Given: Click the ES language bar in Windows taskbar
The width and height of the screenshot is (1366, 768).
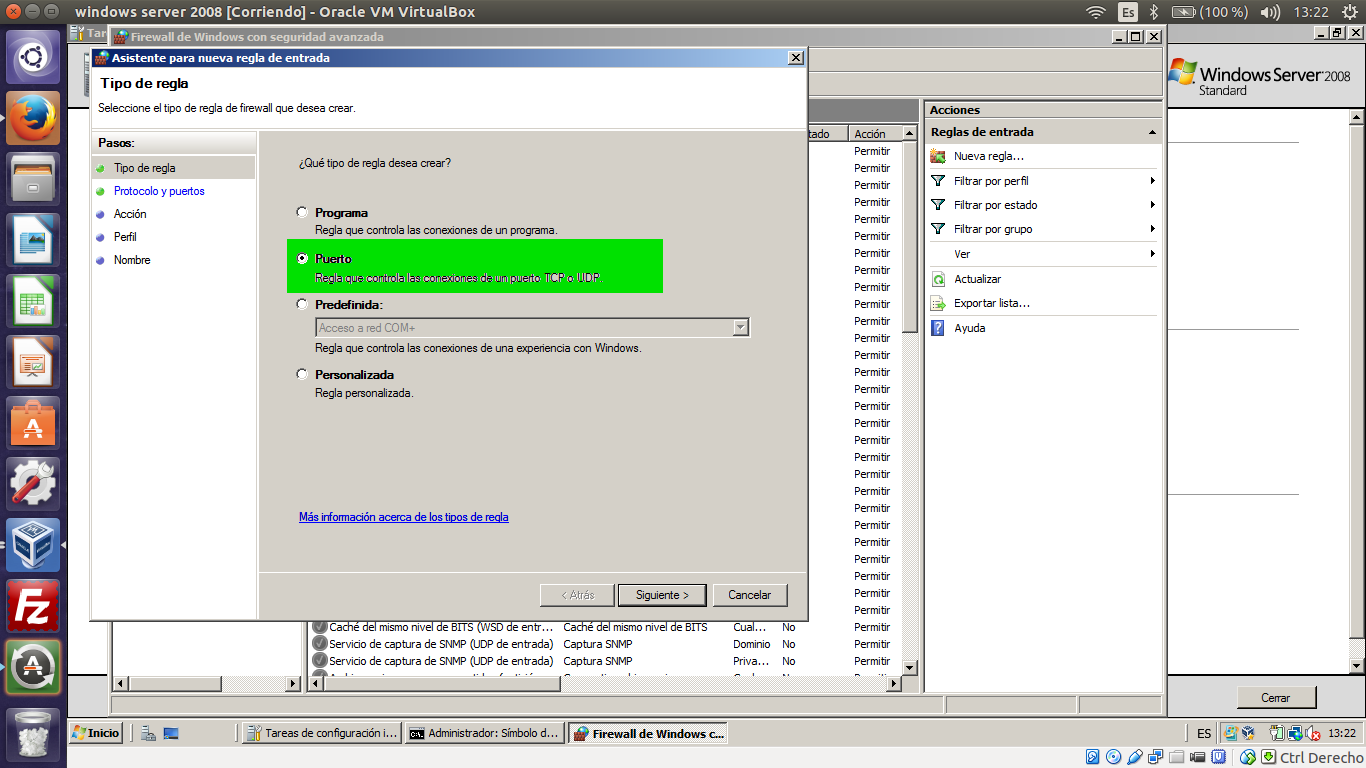Looking at the screenshot, I should point(1204,733).
